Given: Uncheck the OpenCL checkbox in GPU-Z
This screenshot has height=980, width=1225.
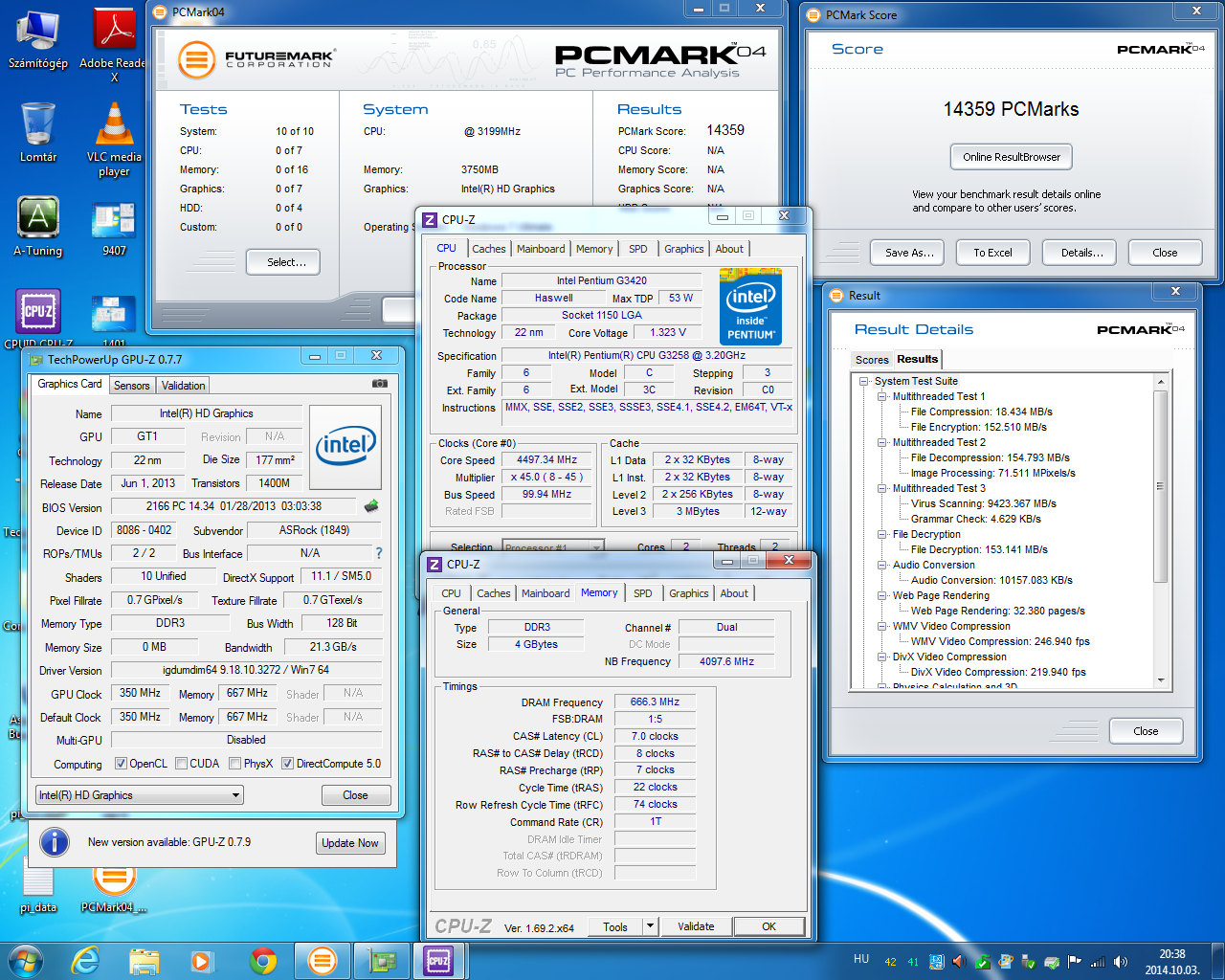Looking at the screenshot, I should click(121, 764).
